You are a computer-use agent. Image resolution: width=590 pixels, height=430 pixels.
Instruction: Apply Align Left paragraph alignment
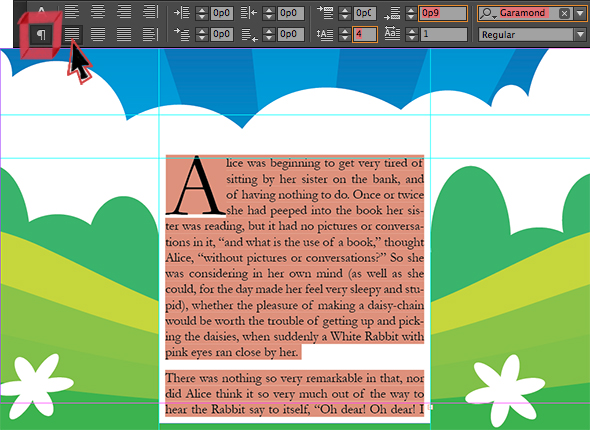coord(71,12)
